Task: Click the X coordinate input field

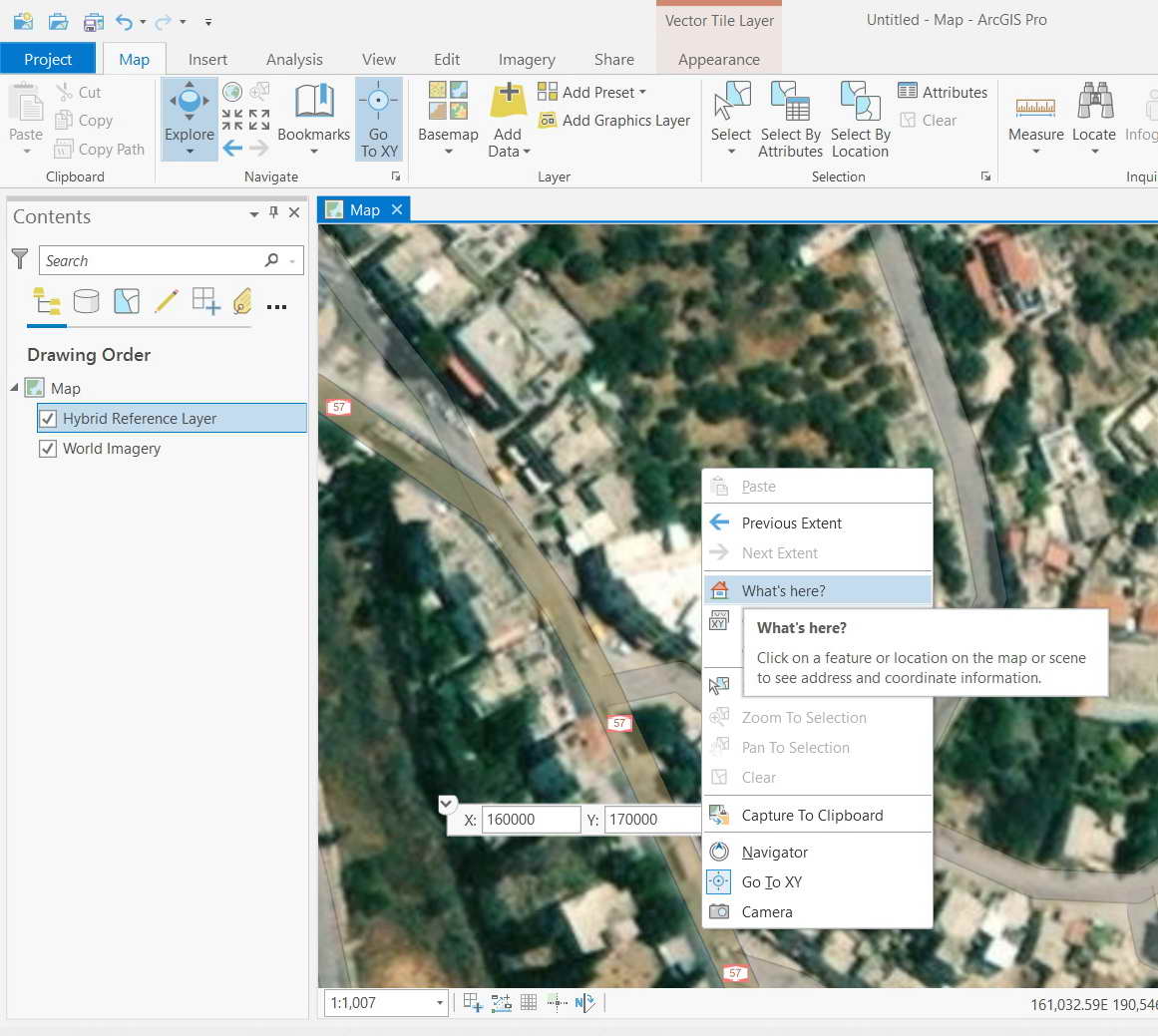Action: (x=530, y=819)
